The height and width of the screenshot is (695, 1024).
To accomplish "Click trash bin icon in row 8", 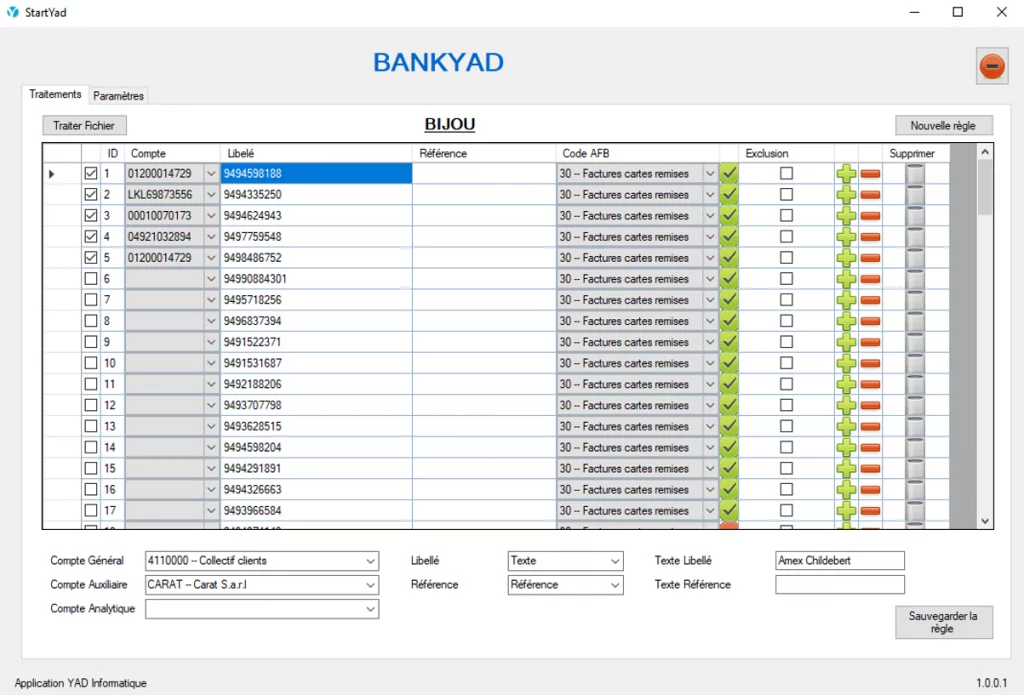I will point(914,321).
